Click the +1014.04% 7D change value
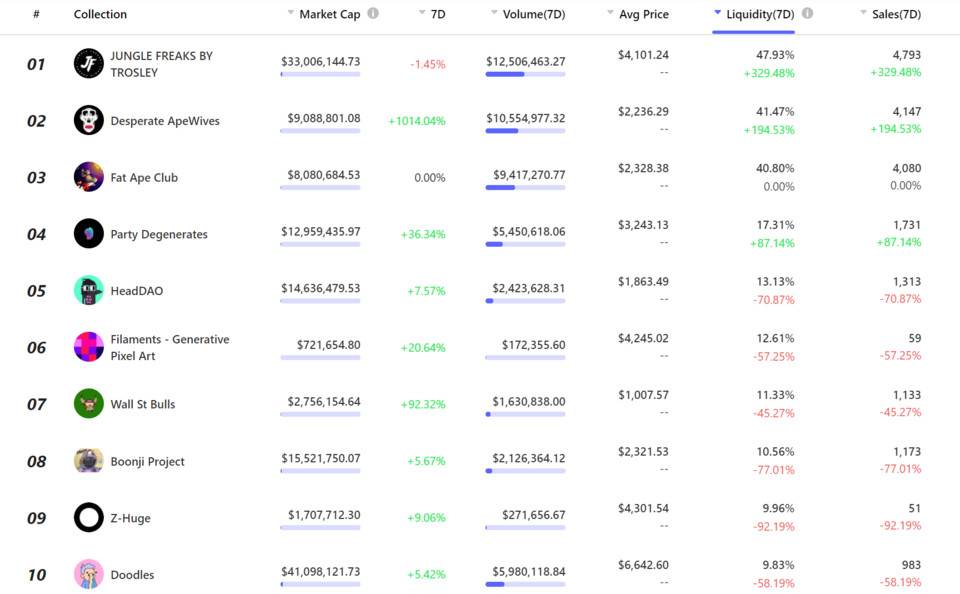The image size is (960, 594). click(x=417, y=121)
